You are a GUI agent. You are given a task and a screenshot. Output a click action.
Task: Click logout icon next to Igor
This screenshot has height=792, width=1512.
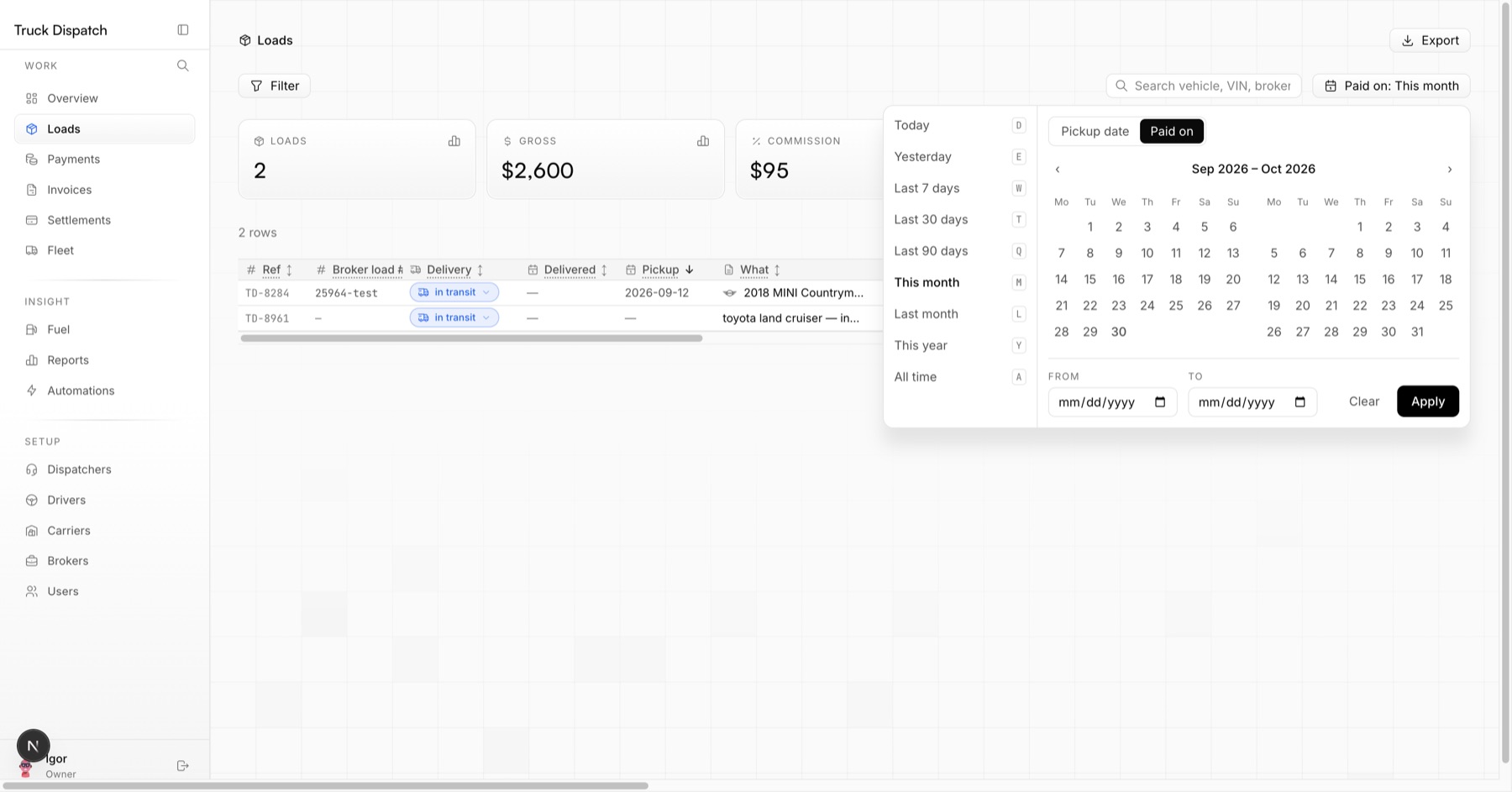(x=183, y=766)
